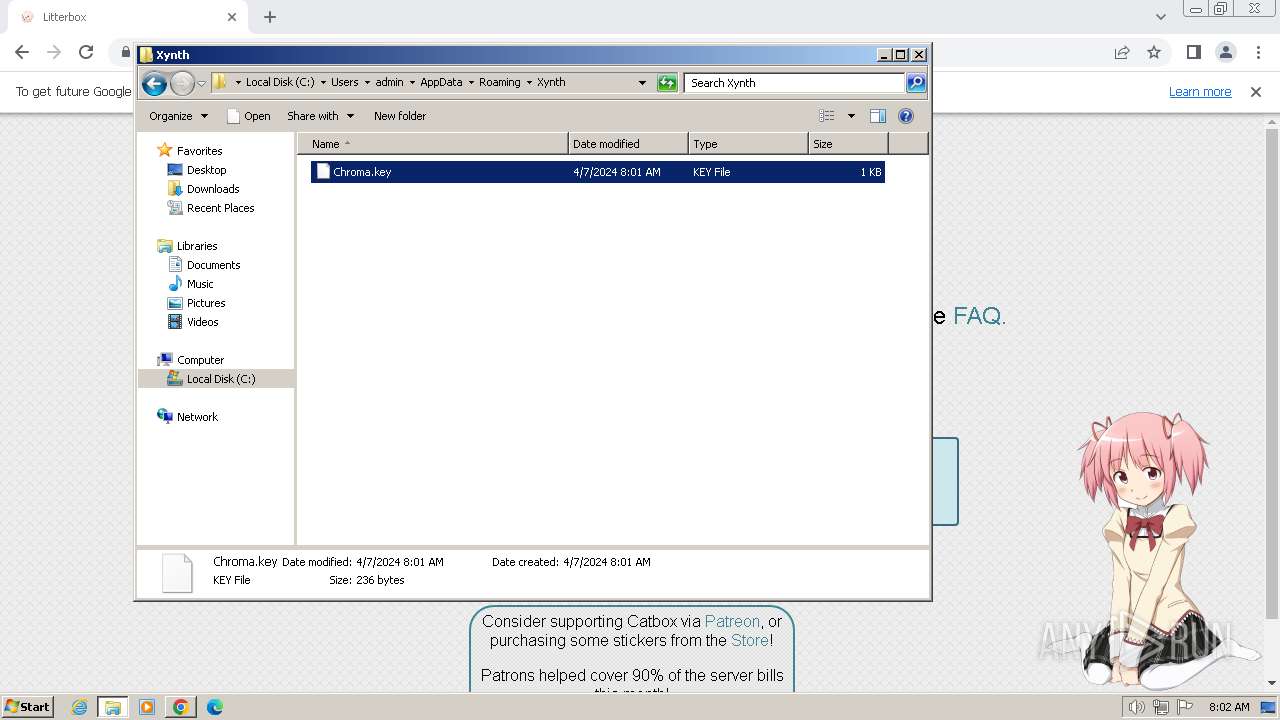Open the Chrome profile avatar
This screenshot has height=720, width=1280.
[x=1225, y=52]
